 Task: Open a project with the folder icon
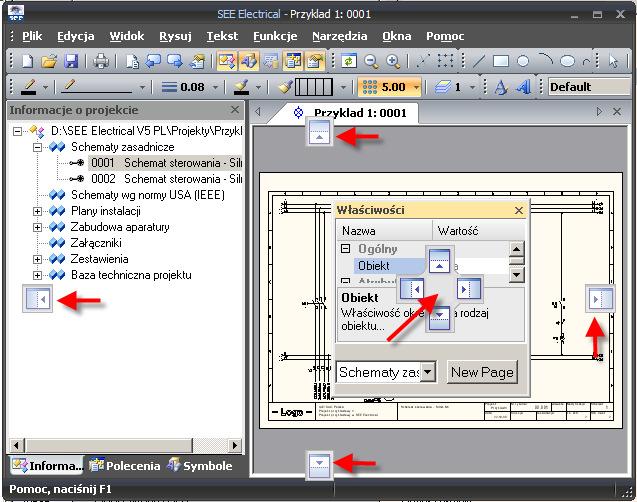49,61
